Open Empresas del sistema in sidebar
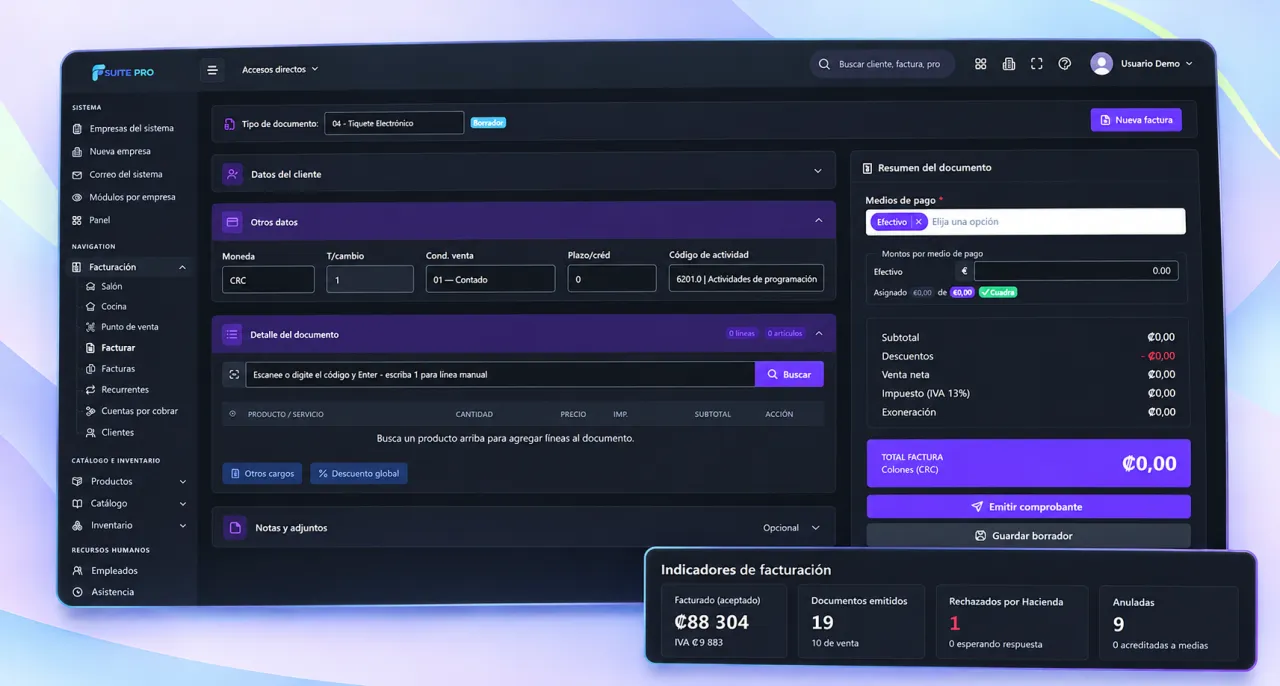Screen dimensions: 1280x686 click(x=124, y=128)
